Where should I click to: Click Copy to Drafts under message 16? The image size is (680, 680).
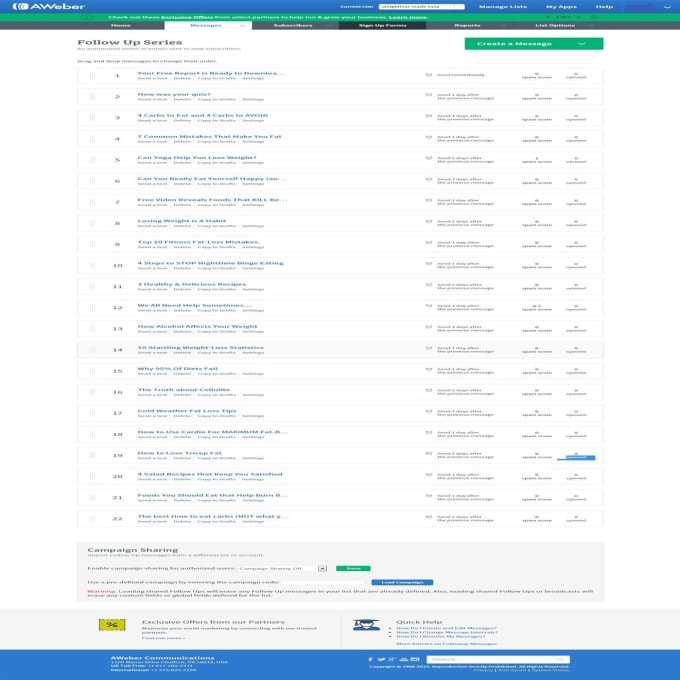coord(216,395)
